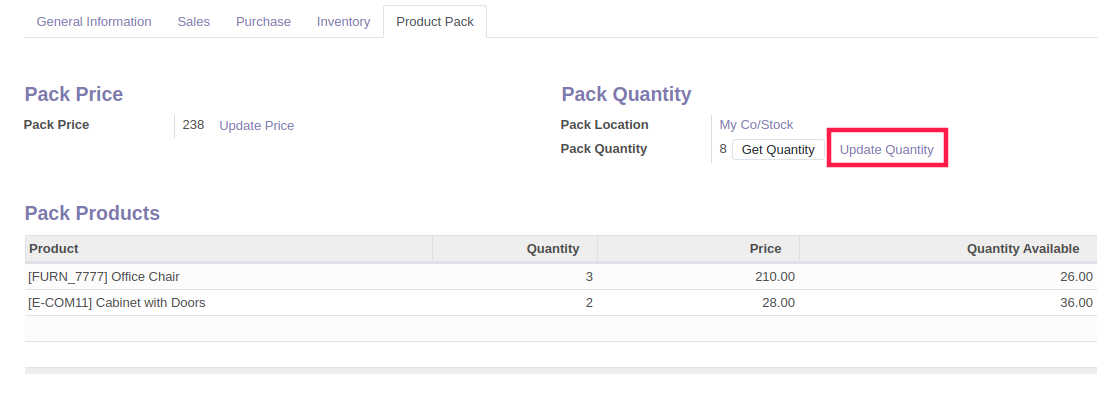1114x402 pixels.
Task: Click available quantity 36.00 for Cabinet
Action: point(1076,303)
